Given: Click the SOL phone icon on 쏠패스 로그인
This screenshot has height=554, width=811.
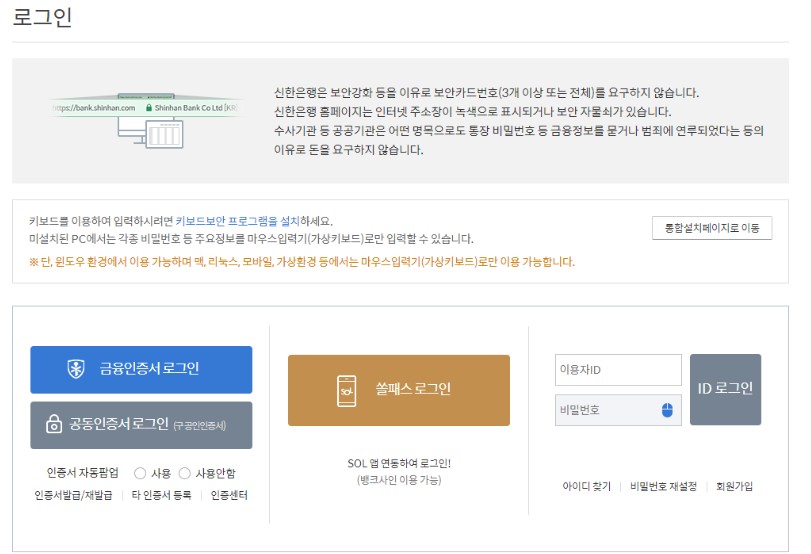Looking at the screenshot, I should [347, 391].
